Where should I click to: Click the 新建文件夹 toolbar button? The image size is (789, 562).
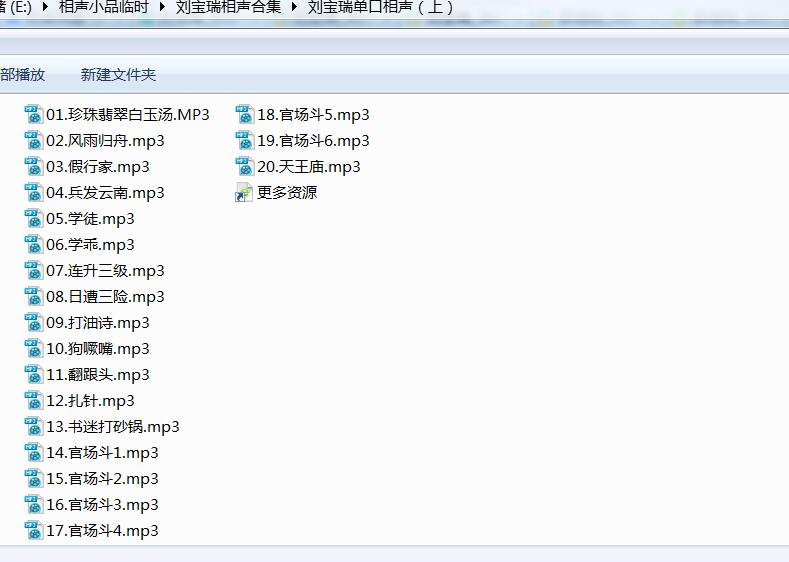tap(118, 74)
